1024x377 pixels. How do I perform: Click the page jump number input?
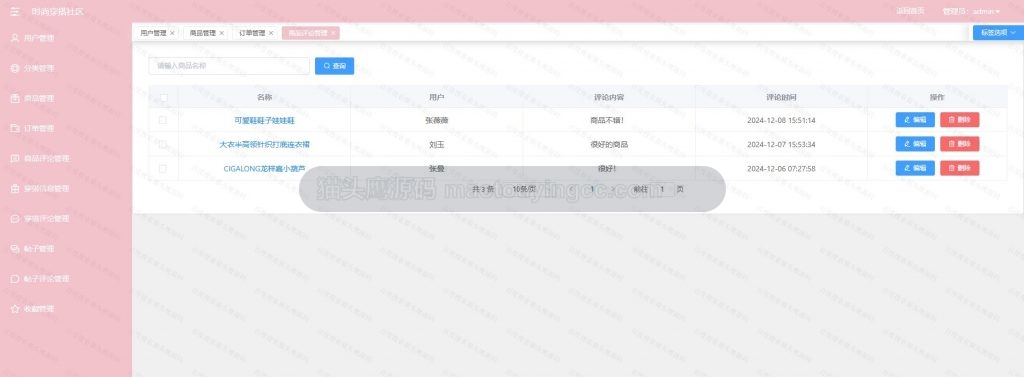pos(662,189)
